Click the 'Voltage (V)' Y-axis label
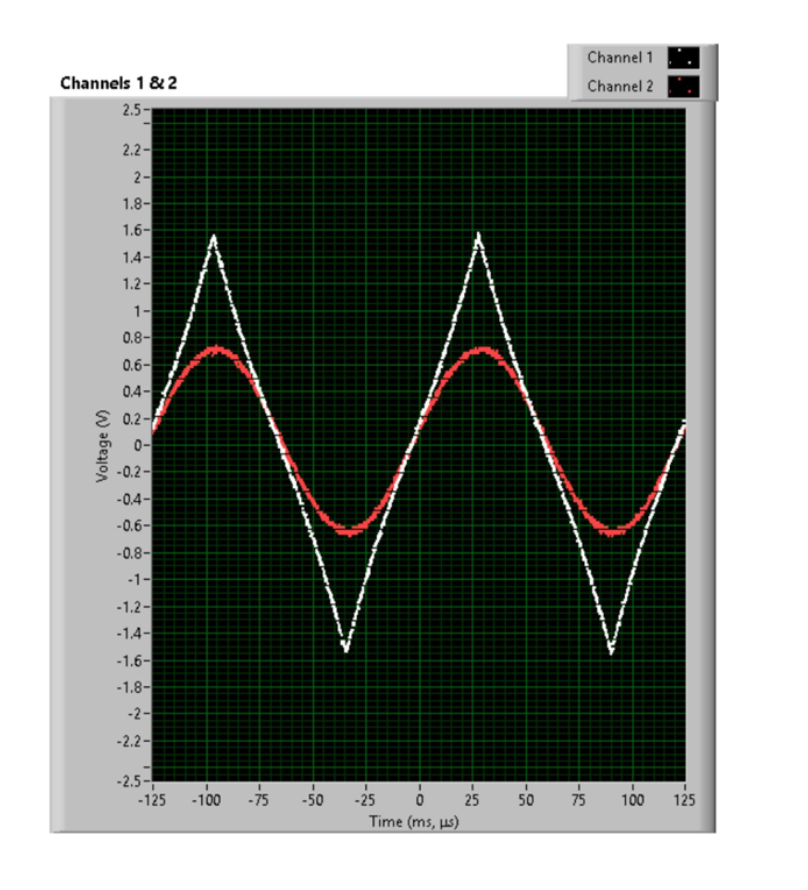The image size is (808, 890). coord(102,446)
